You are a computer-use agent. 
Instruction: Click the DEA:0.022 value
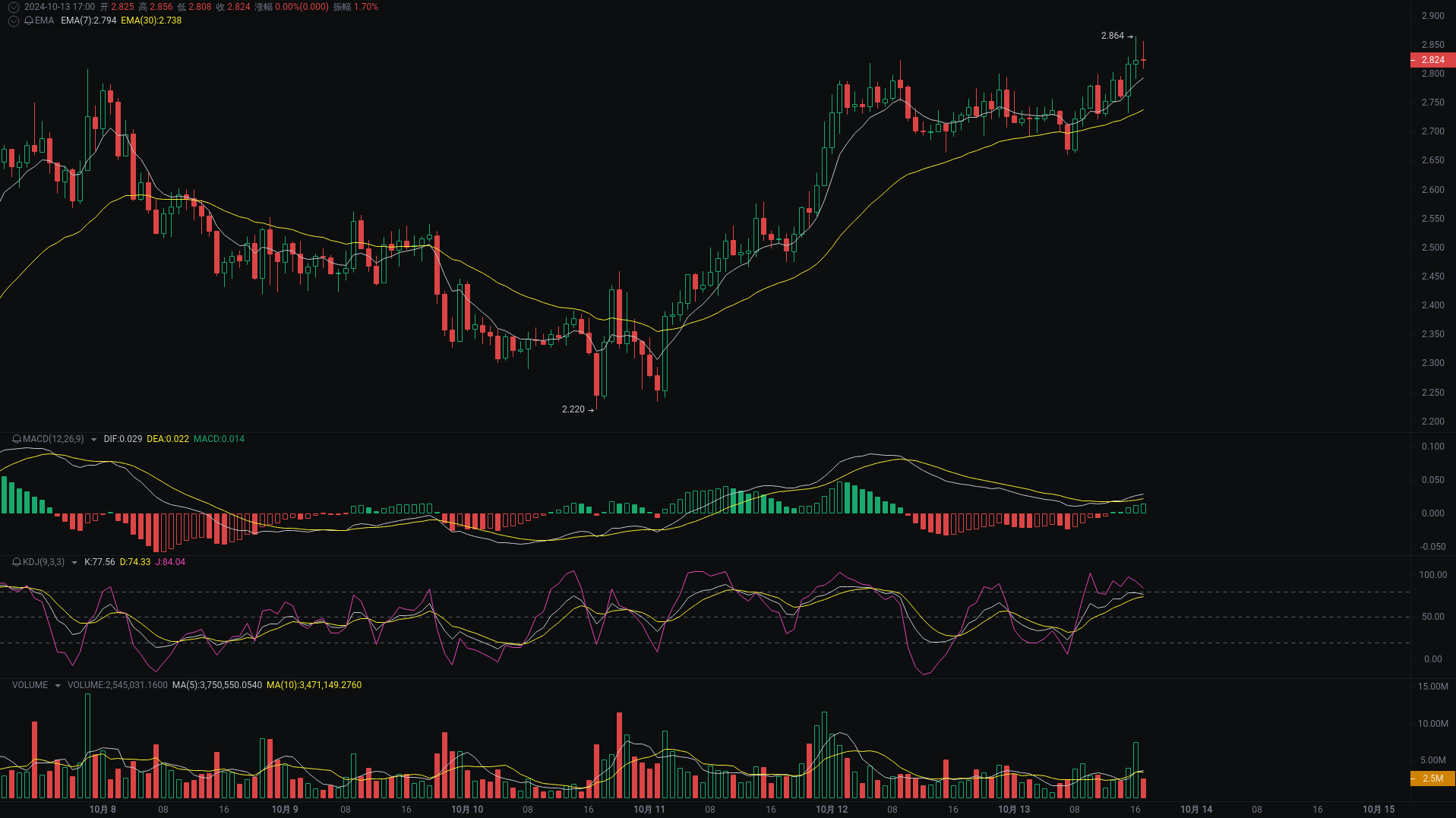[x=168, y=439]
